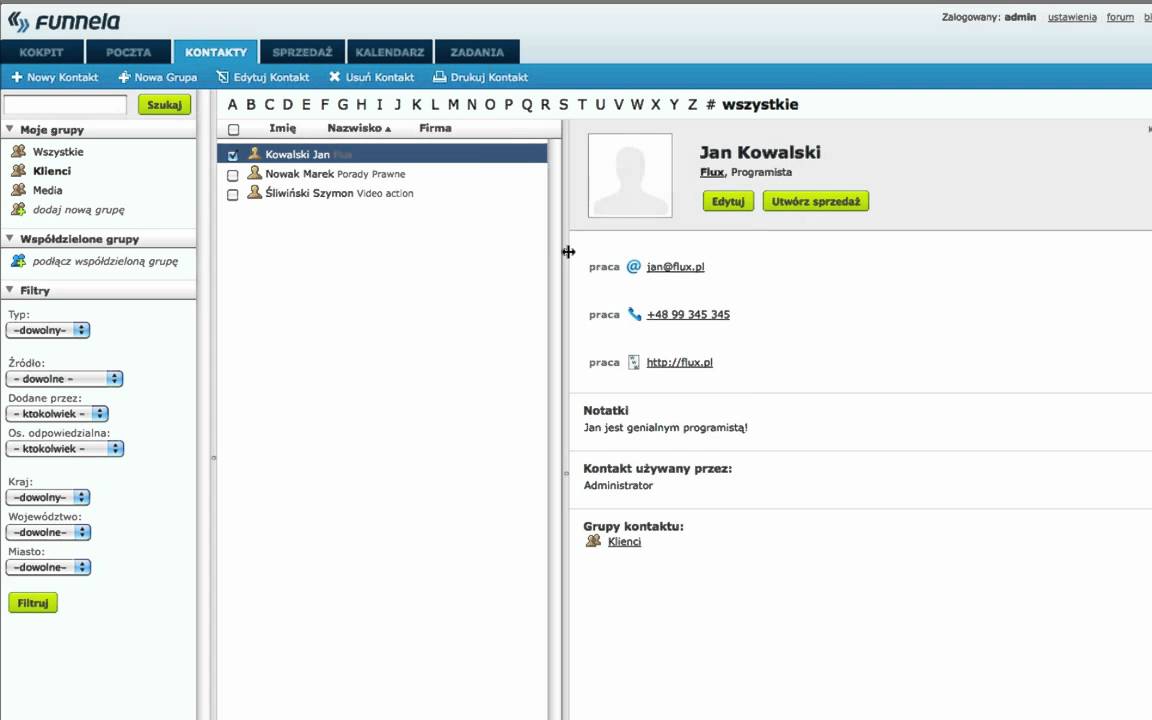This screenshot has width=1152, height=720.
Task: Check the Nowak Marek checkbox
Action: [x=233, y=176]
